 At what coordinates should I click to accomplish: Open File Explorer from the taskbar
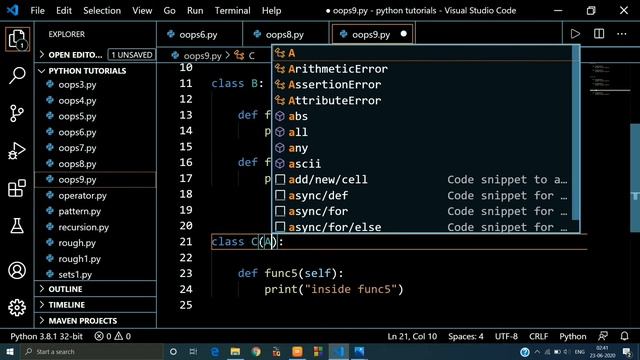click(x=236, y=351)
